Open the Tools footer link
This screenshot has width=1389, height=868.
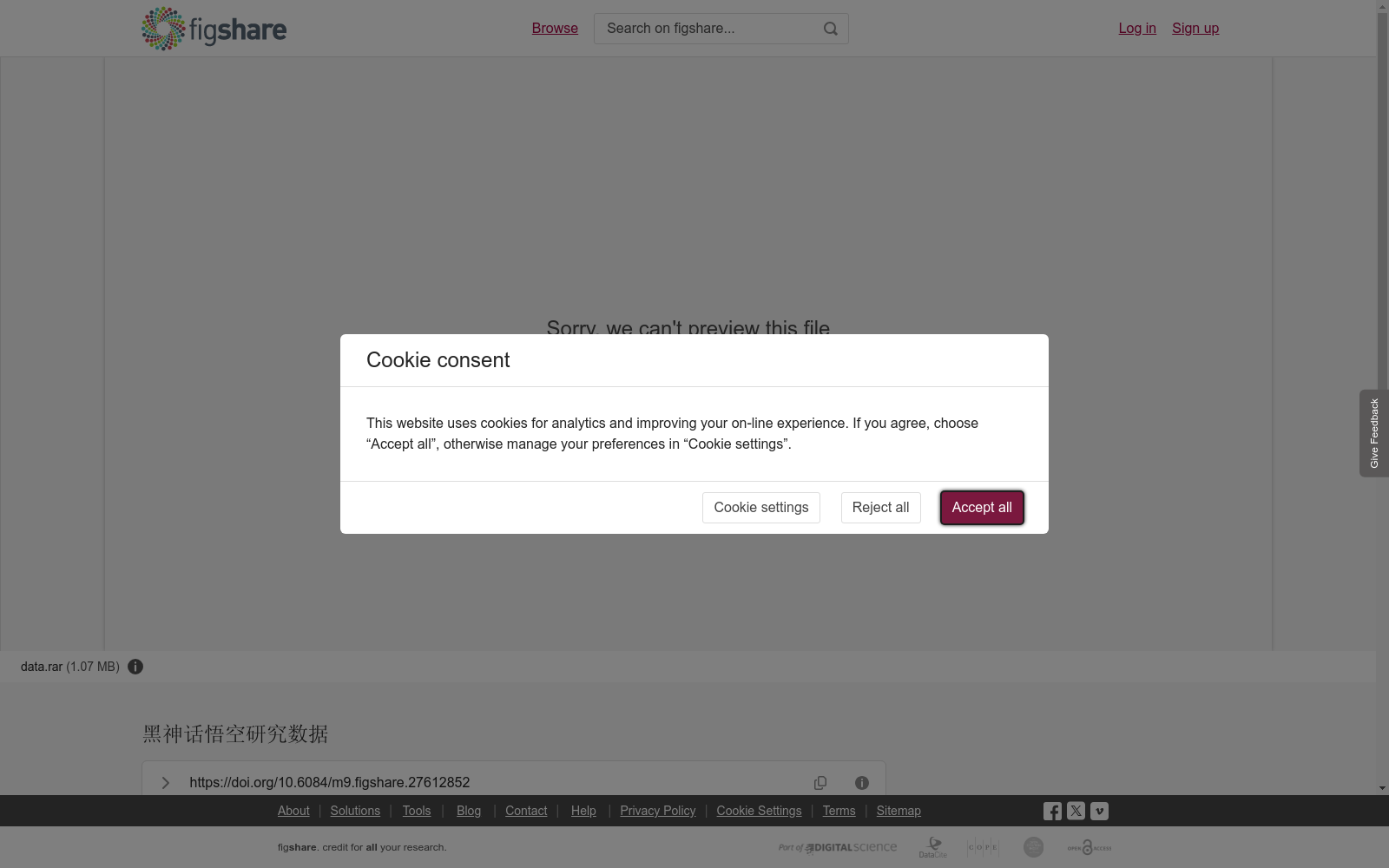click(417, 811)
